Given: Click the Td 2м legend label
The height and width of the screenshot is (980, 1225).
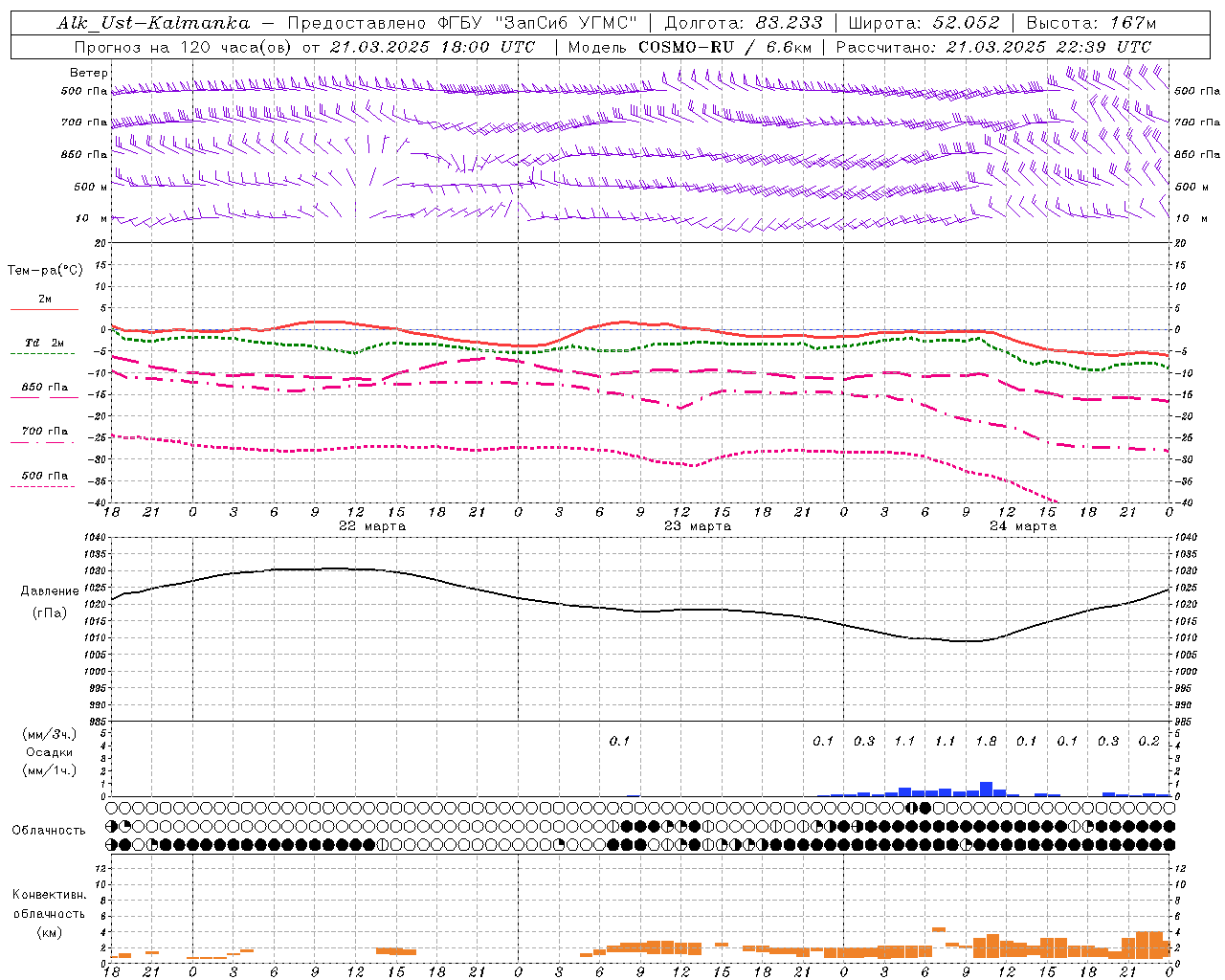Looking at the screenshot, I should (x=44, y=343).
